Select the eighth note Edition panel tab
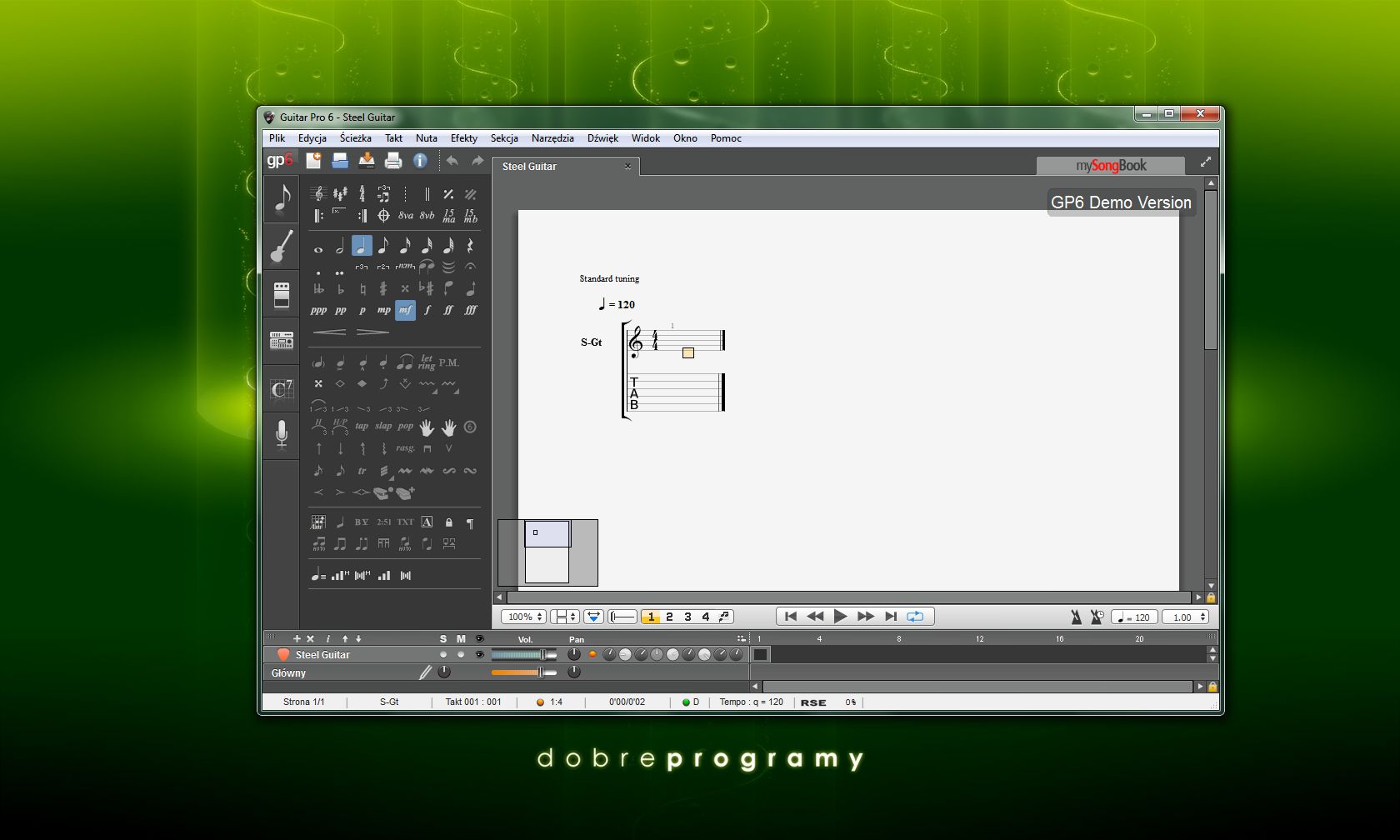The image size is (1400, 840). 282,199
